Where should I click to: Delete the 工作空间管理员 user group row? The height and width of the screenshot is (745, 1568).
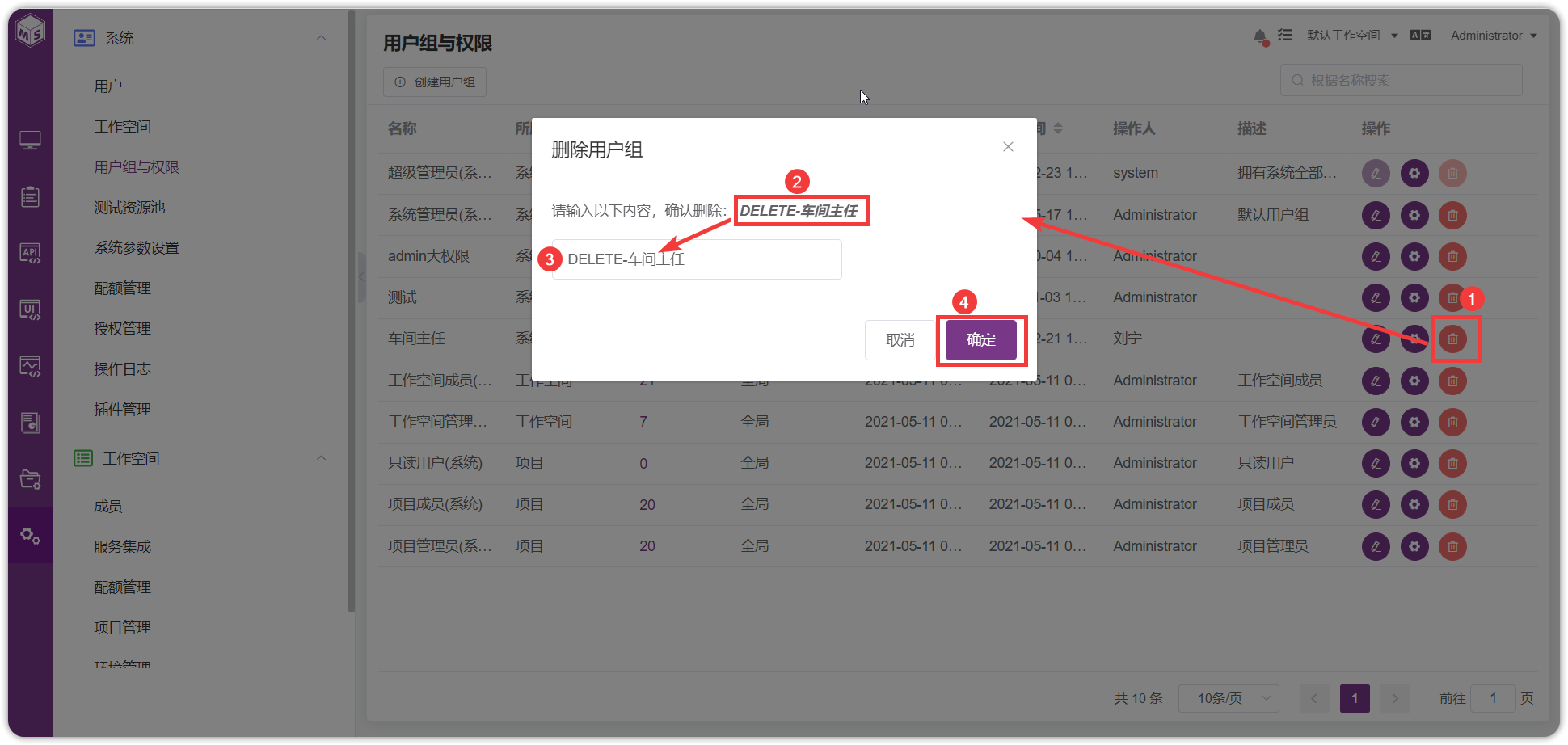1452,422
